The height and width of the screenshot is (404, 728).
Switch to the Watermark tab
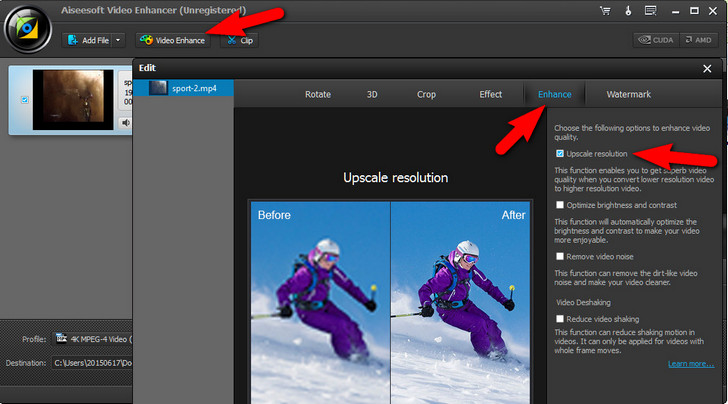[629, 94]
